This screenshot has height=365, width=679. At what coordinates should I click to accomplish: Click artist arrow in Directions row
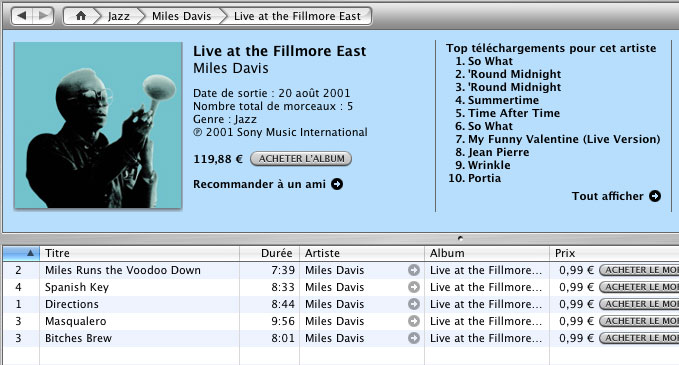click(x=414, y=304)
